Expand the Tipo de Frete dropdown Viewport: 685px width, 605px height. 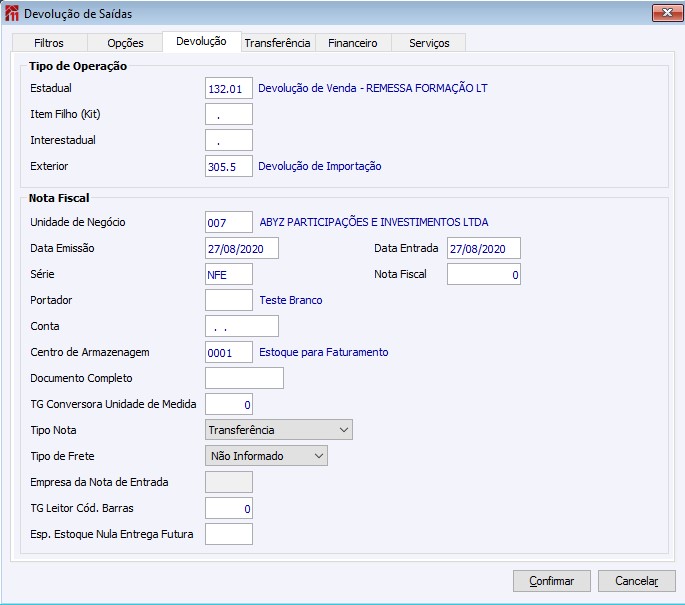point(266,456)
